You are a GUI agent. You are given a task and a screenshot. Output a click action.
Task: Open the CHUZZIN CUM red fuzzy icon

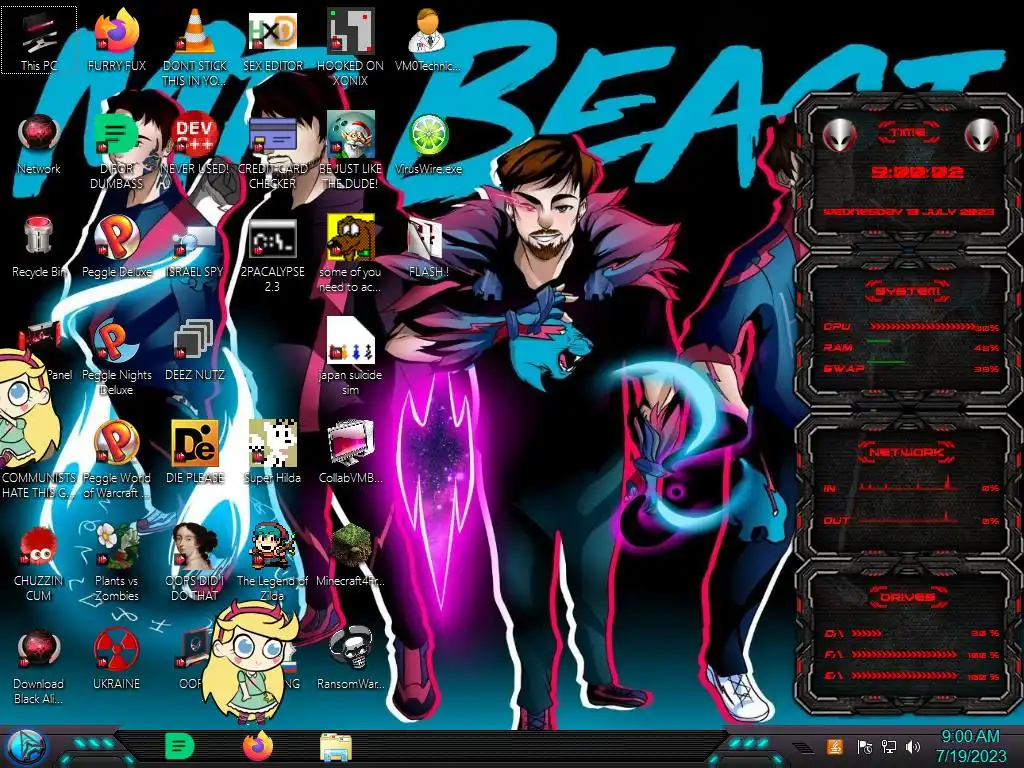(x=39, y=563)
